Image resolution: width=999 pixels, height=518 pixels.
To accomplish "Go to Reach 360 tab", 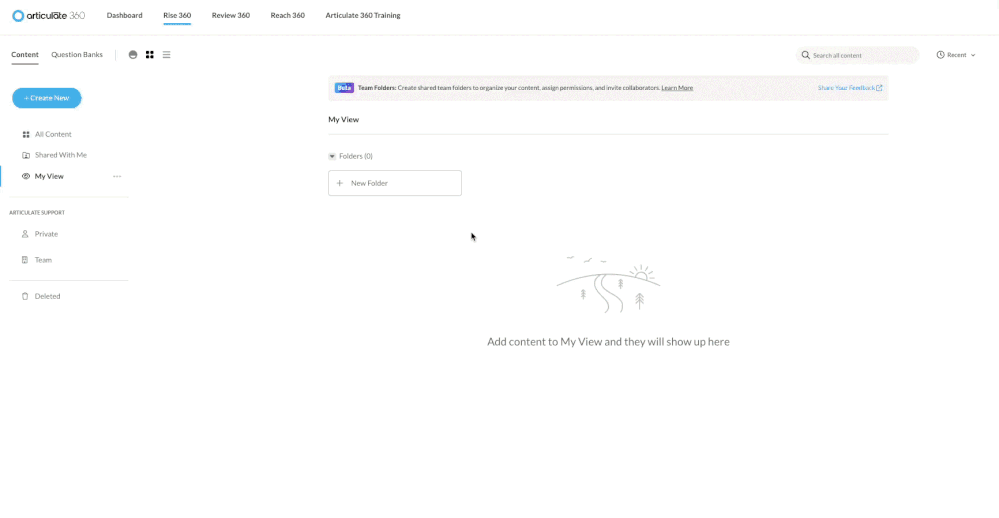I will tap(287, 15).
